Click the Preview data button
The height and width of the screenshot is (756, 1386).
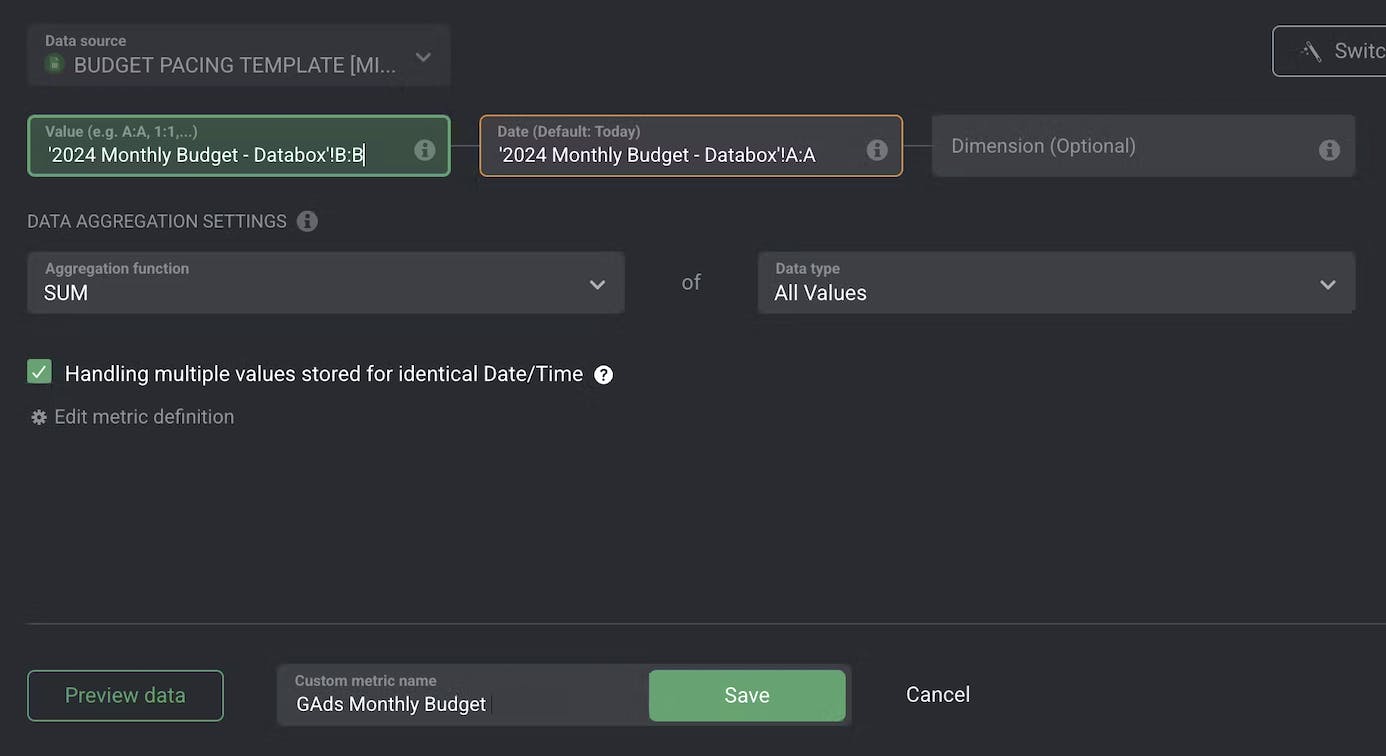[125, 695]
